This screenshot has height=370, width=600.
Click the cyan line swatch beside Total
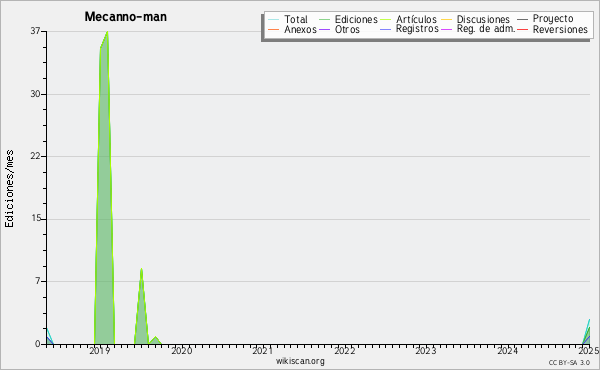pyautogui.click(x=274, y=20)
